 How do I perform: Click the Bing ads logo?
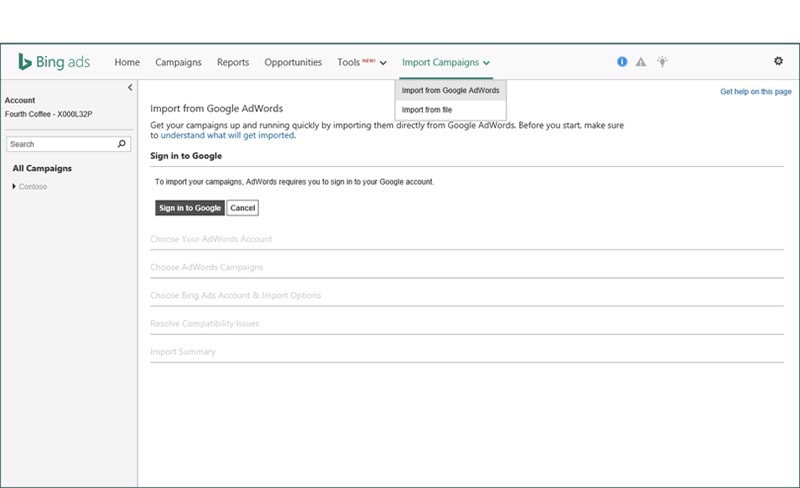coord(54,62)
